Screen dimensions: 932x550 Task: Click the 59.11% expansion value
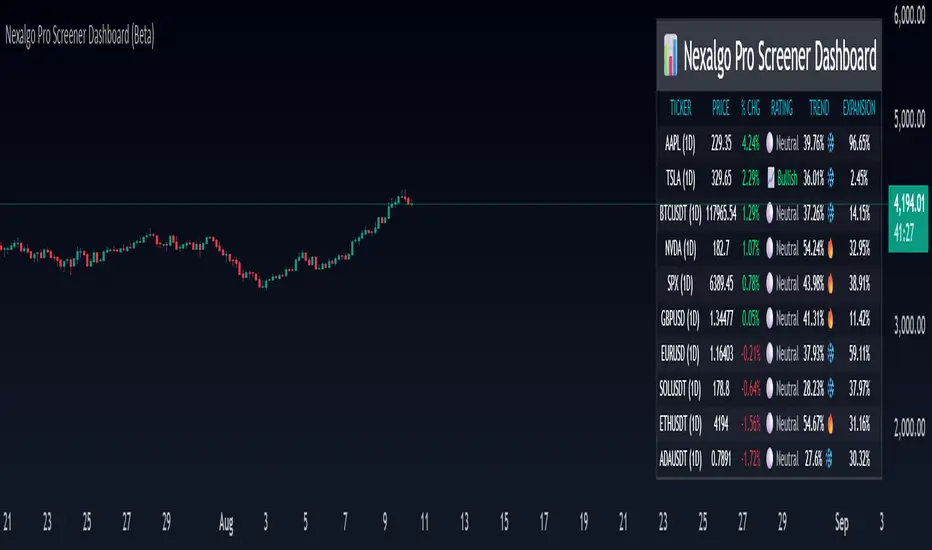point(859,354)
